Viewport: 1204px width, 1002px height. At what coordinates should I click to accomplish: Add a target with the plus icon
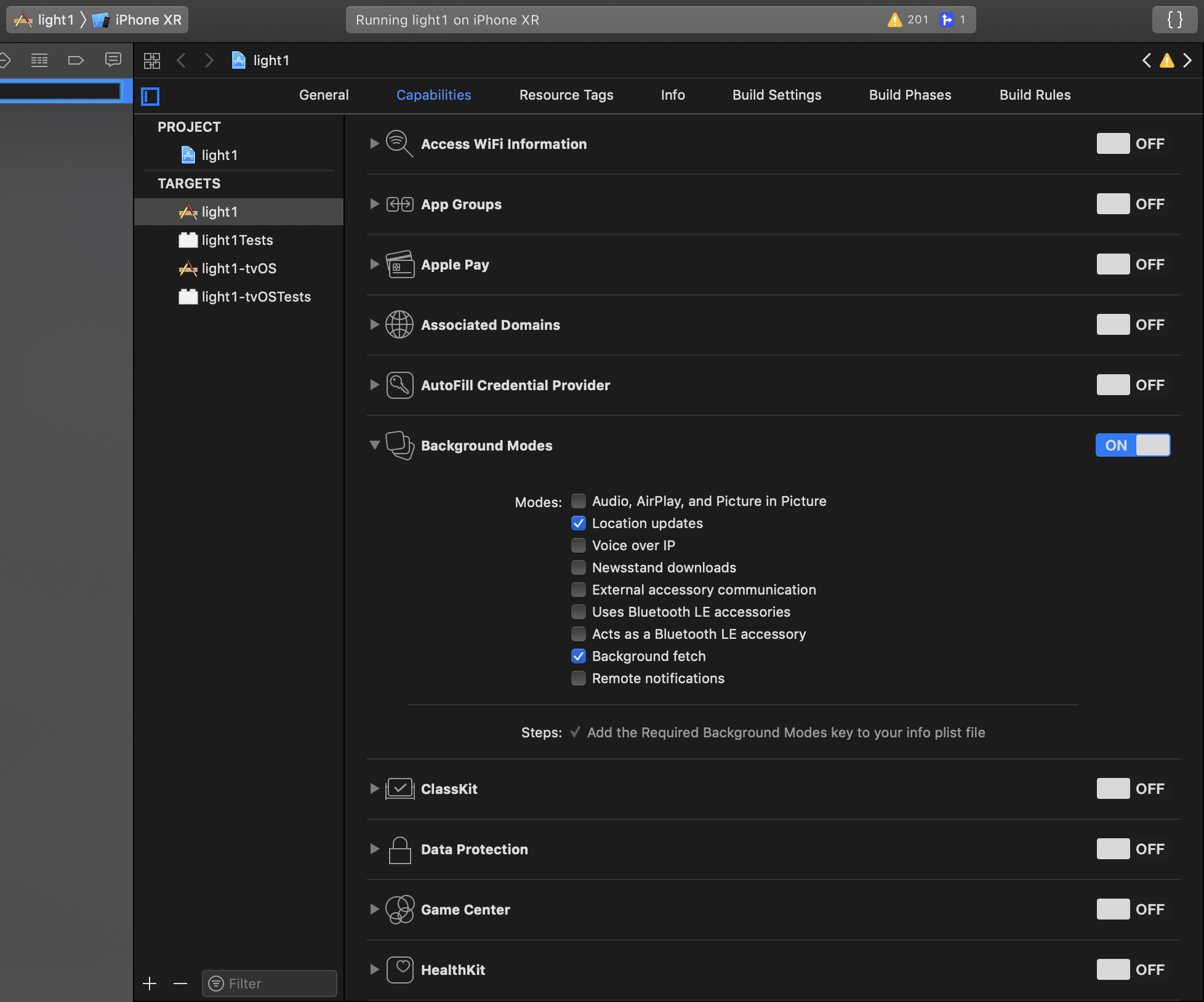pyautogui.click(x=150, y=984)
